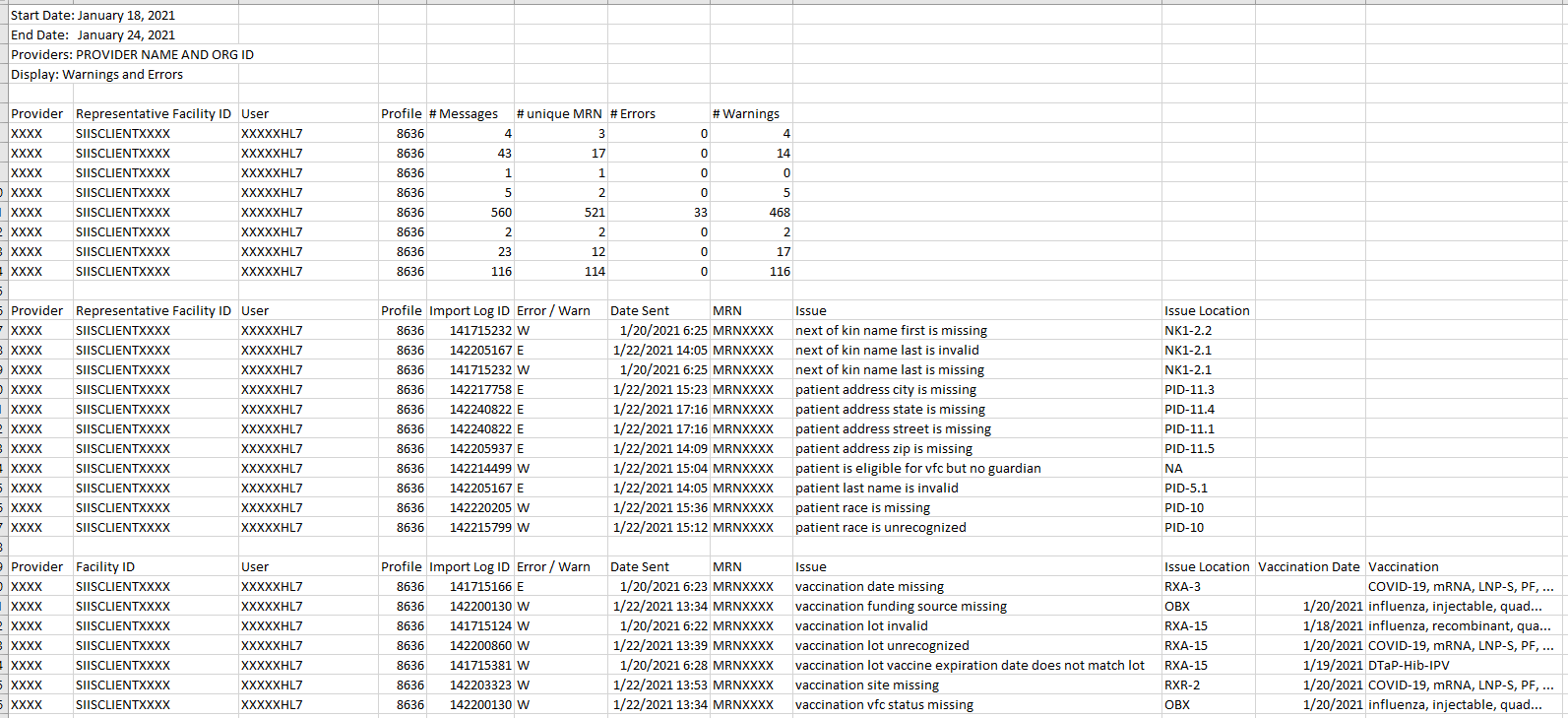Select the 'Start Date: January 18, 2021' cell
This screenshot has width=1568, height=718.
pyautogui.click(x=94, y=16)
